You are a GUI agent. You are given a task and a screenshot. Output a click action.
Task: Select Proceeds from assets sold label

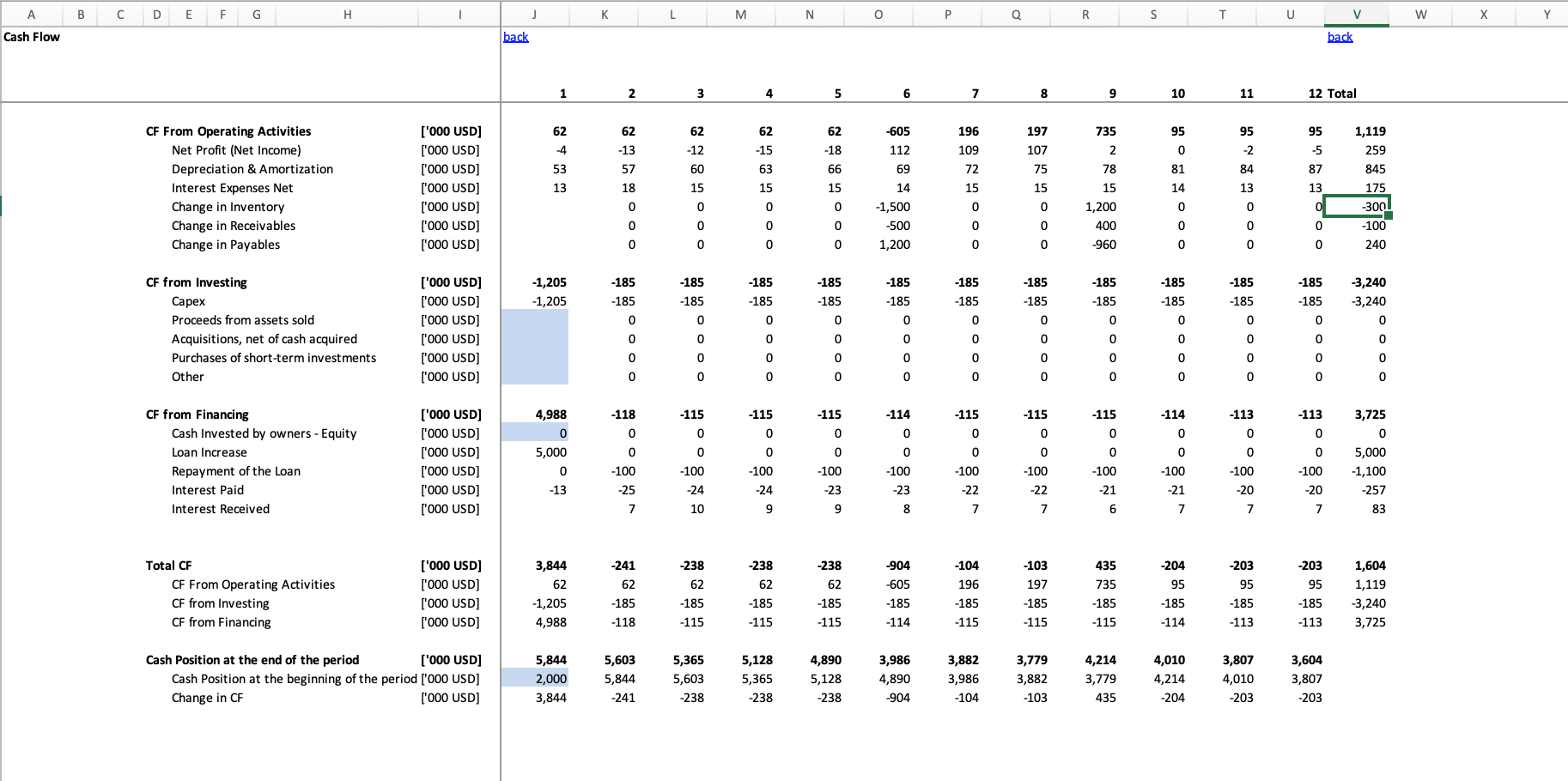pyautogui.click(x=243, y=320)
